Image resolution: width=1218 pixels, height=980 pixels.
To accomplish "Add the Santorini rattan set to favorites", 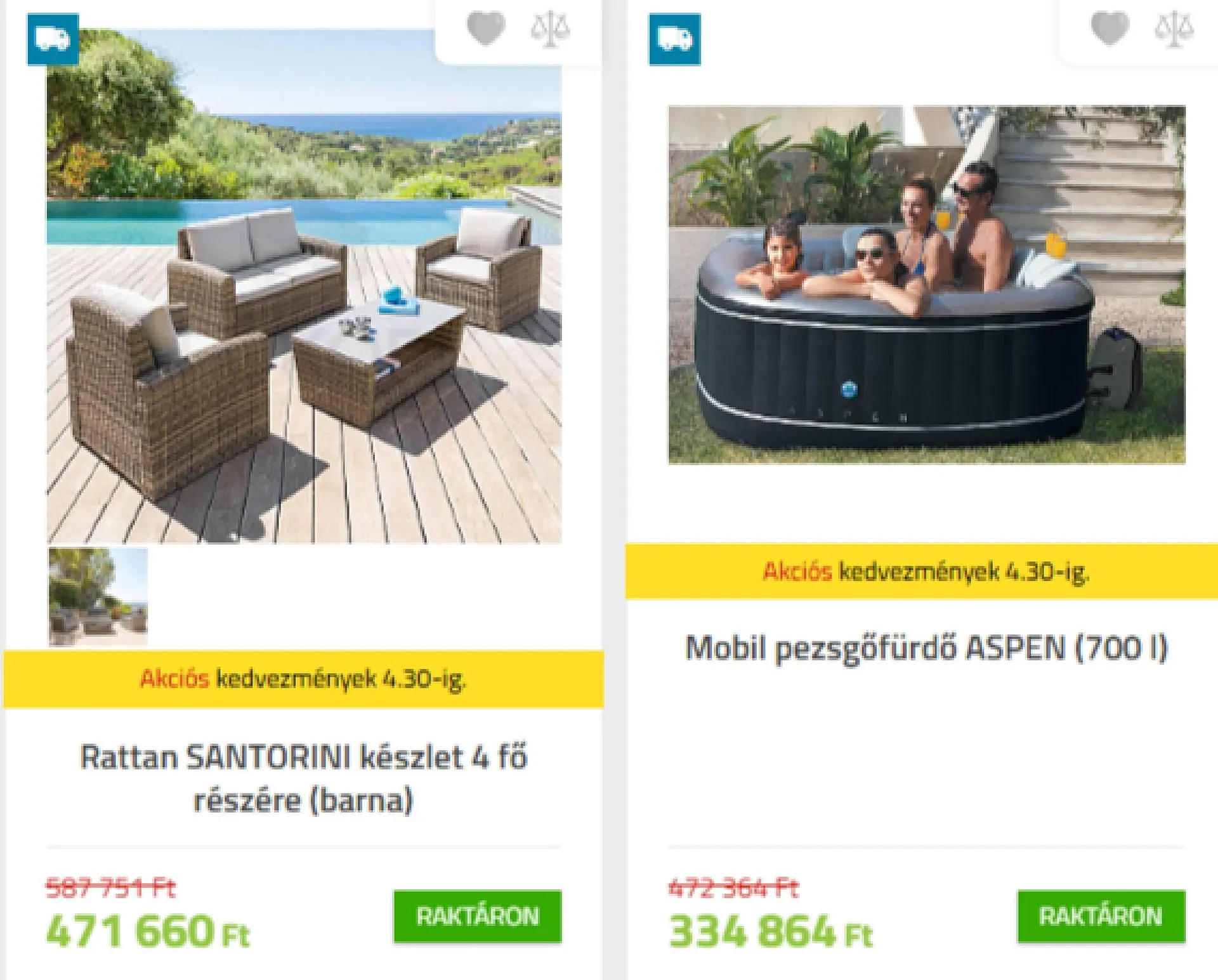I will tap(486, 29).
